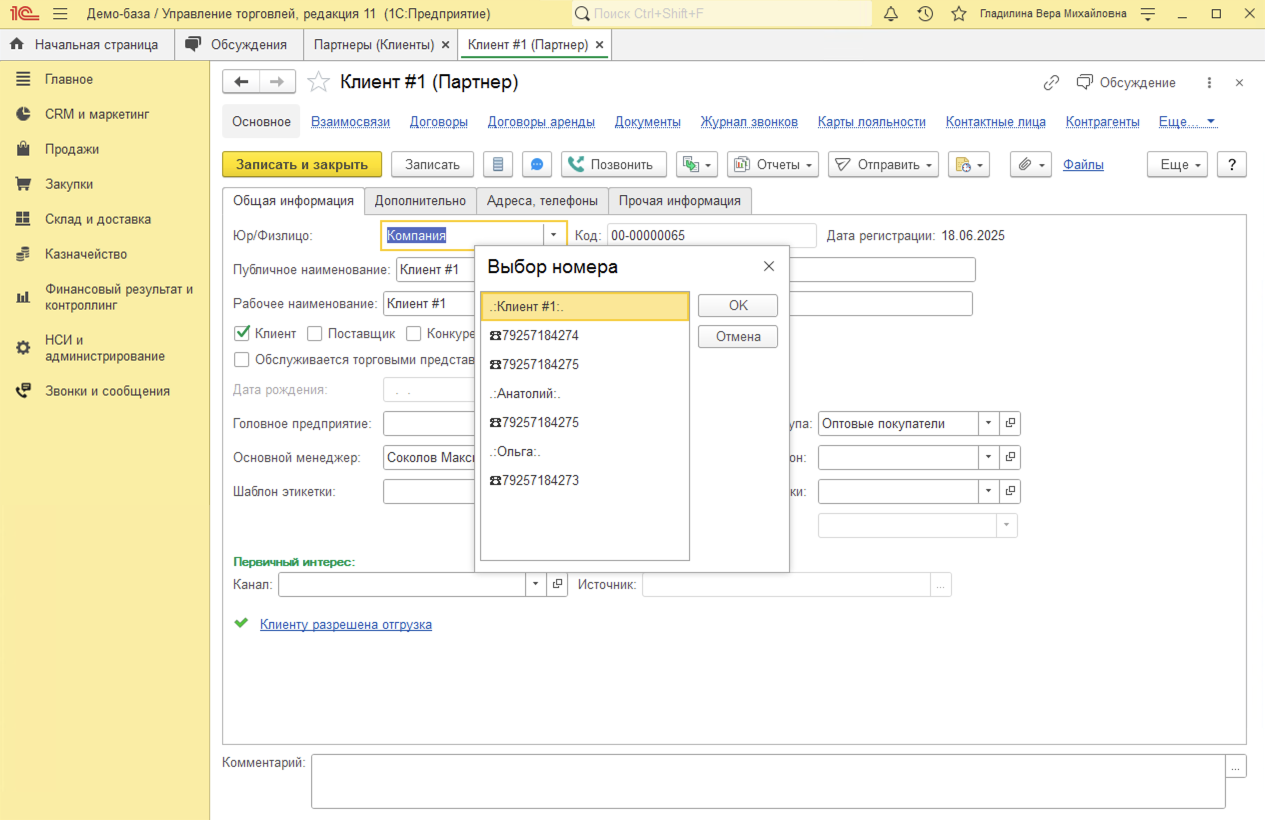Click OK in Выбор номера dialog
The image size is (1265, 820).
click(738, 306)
